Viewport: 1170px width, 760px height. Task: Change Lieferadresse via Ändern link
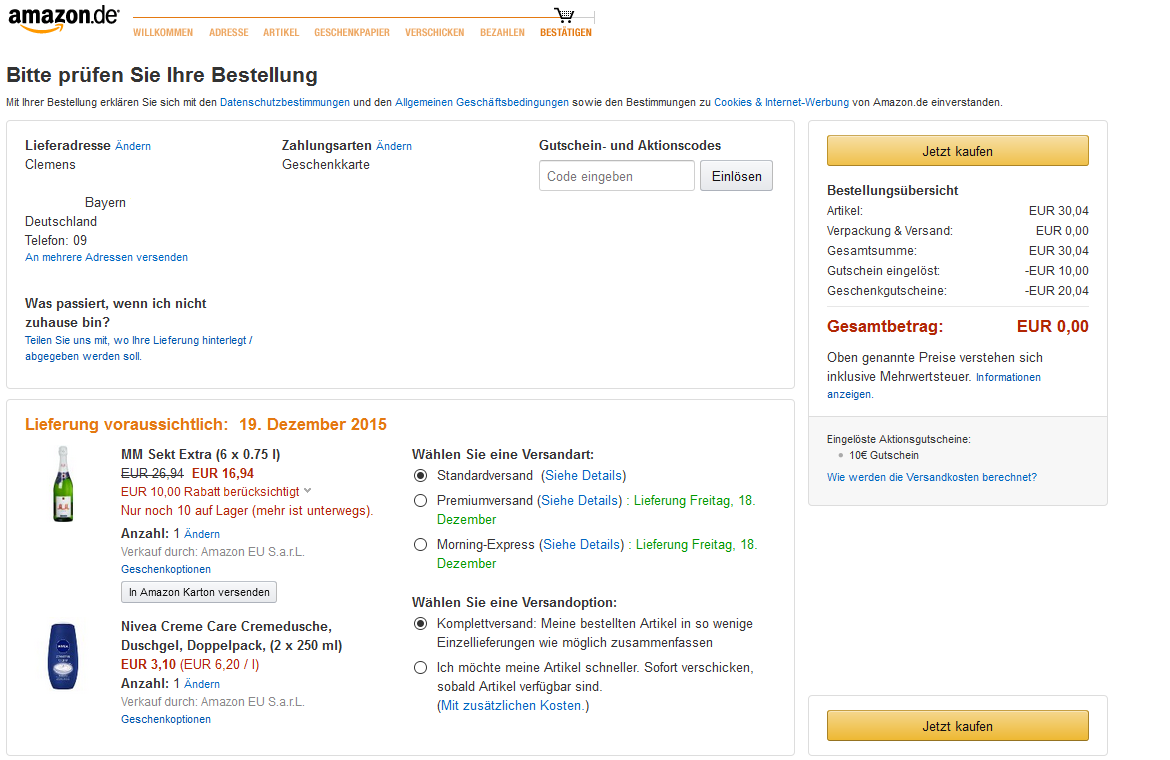pos(133,146)
